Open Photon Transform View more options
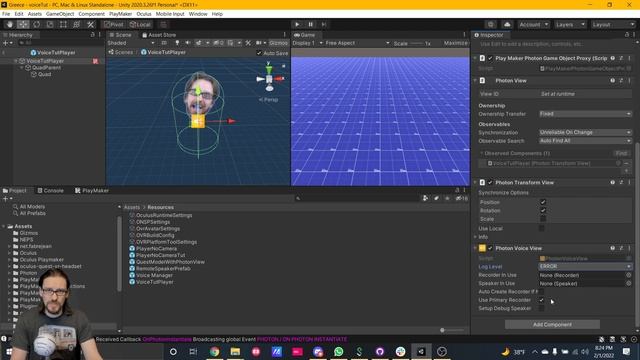 [629, 182]
